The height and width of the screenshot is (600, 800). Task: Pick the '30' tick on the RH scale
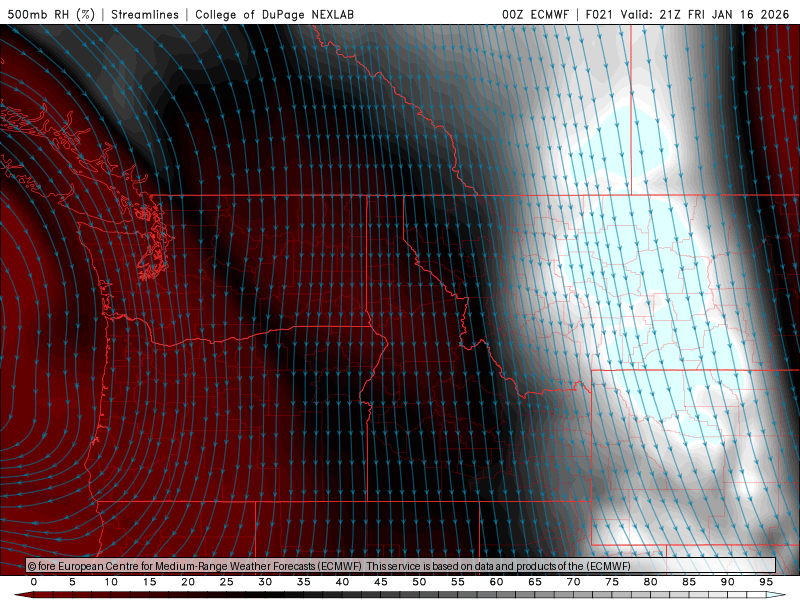coord(265,582)
